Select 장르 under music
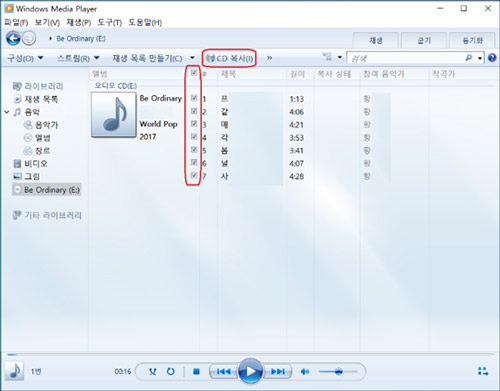The width and height of the screenshot is (500, 391). (x=37, y=151)
